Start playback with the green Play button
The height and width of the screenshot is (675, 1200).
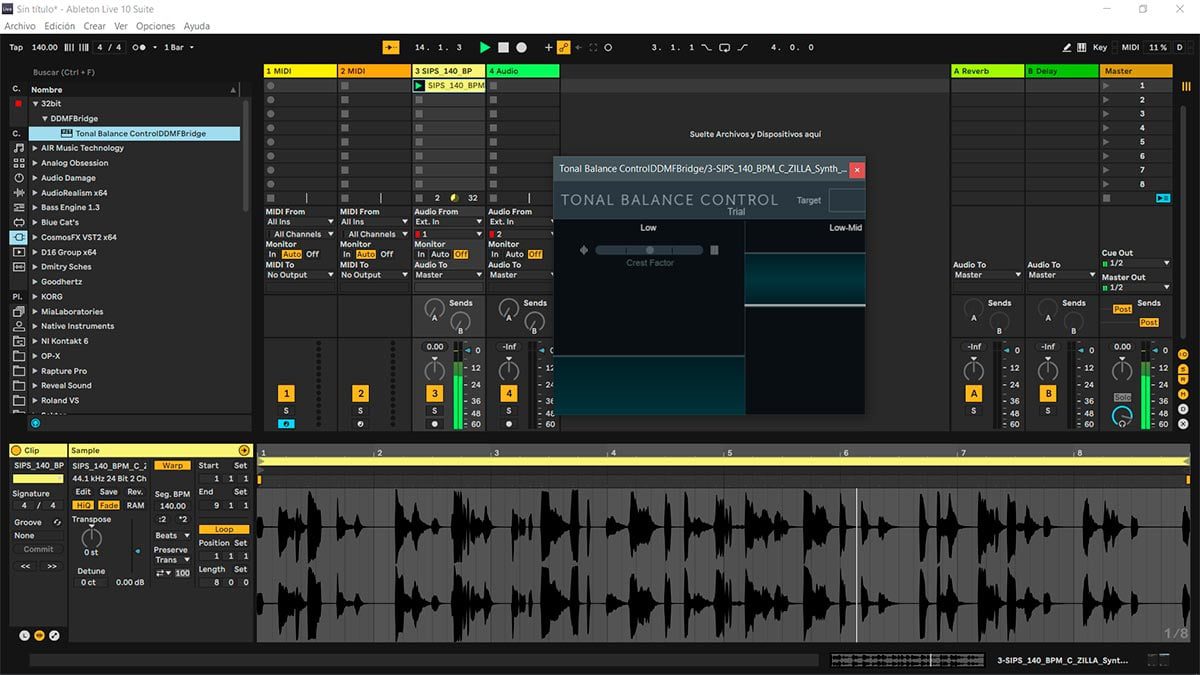(x=485, y=47)
